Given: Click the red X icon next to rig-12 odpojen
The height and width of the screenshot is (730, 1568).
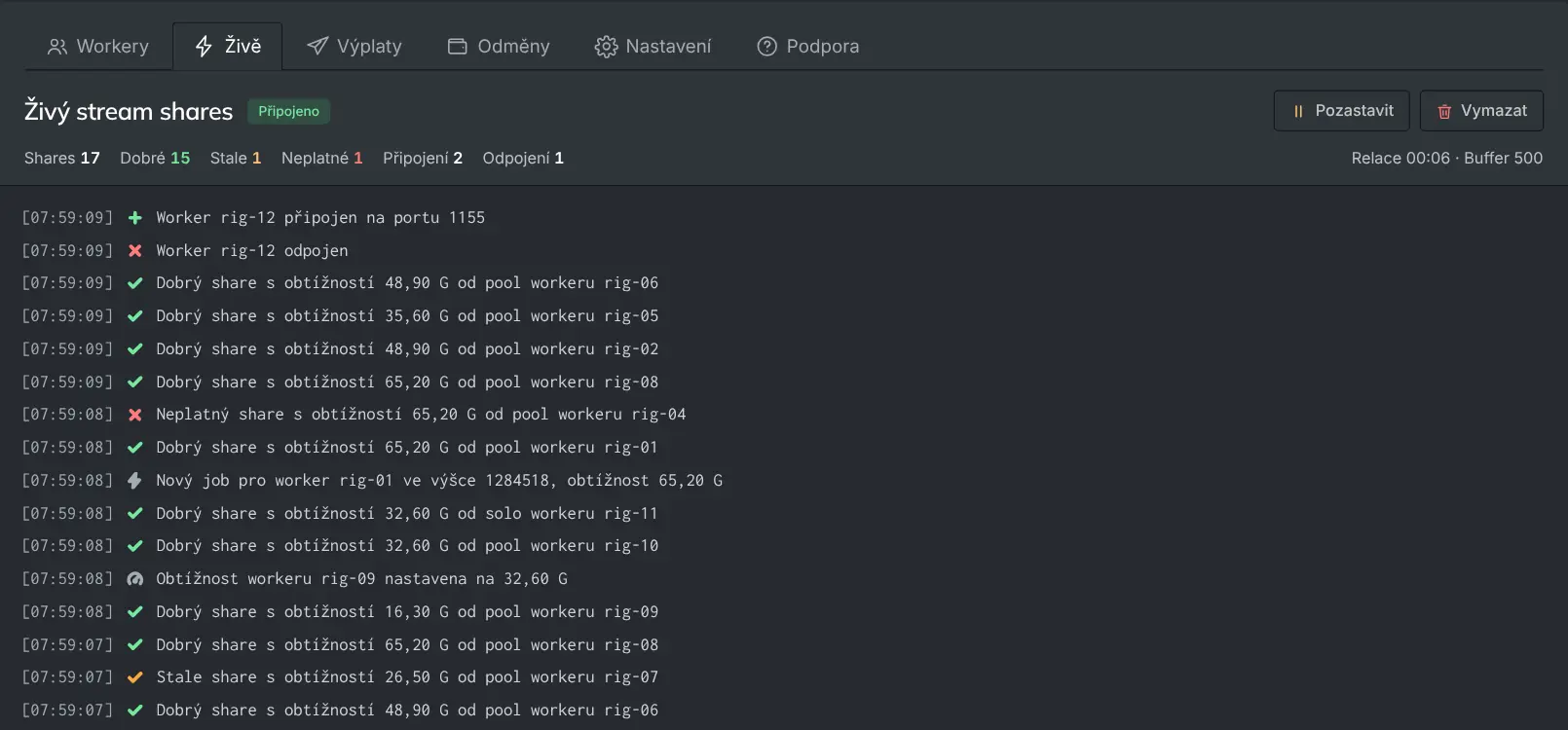Looking at the screenshot, I should click(x=135, y=251).
